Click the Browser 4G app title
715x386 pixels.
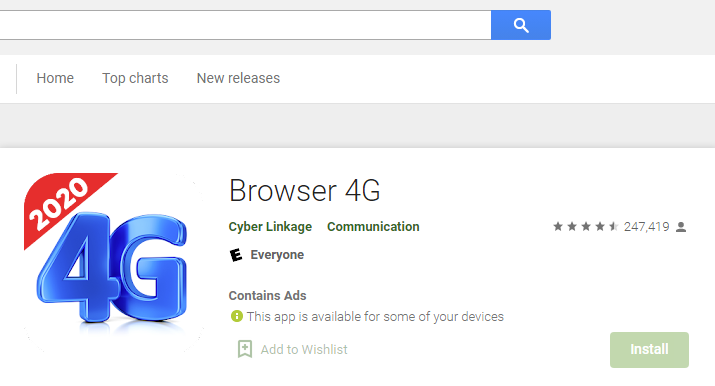click(305, 190)
